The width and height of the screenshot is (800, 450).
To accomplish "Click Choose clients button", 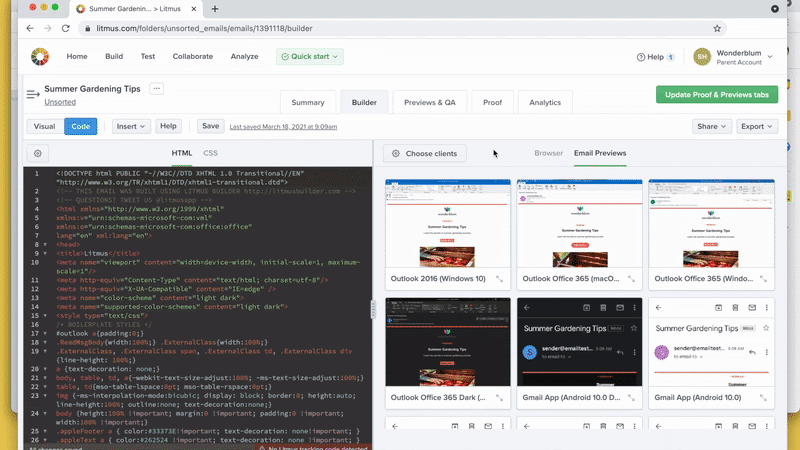I will click(426, 154).
